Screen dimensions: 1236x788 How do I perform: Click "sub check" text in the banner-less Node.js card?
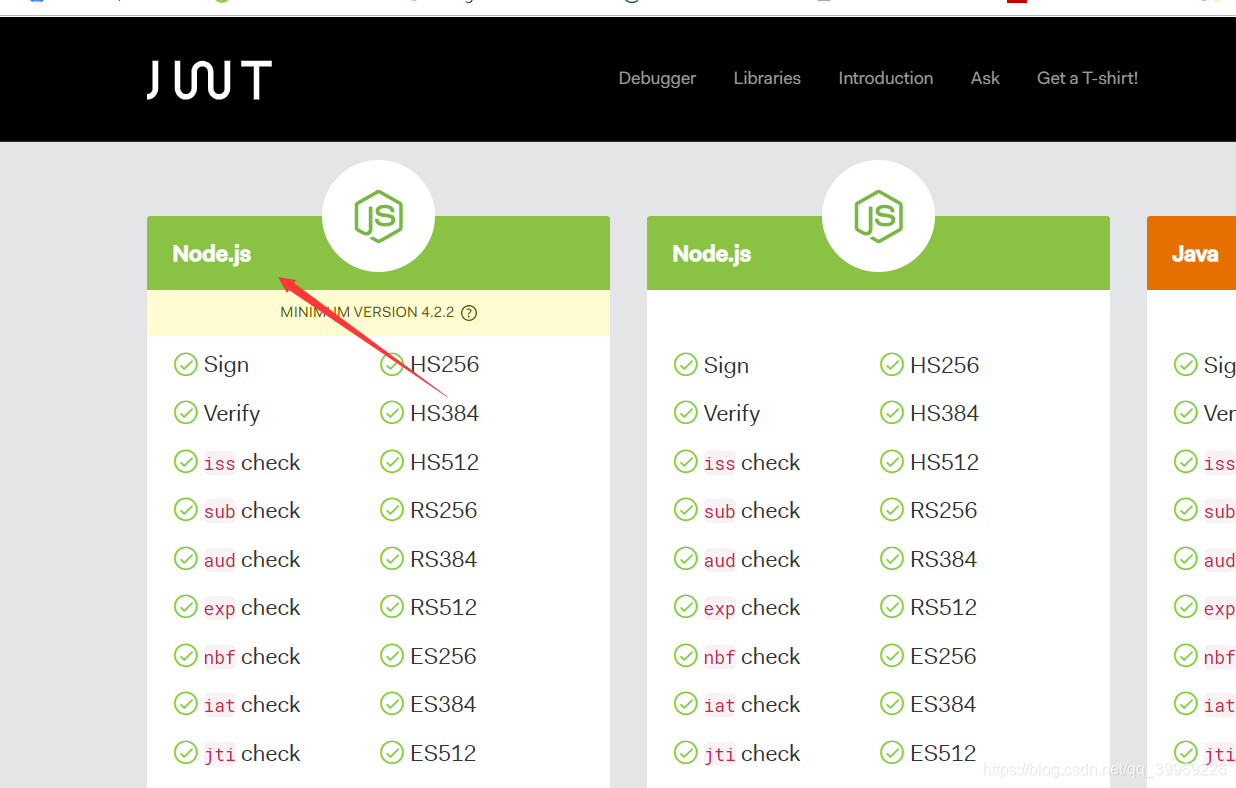(x=752, y=510)
